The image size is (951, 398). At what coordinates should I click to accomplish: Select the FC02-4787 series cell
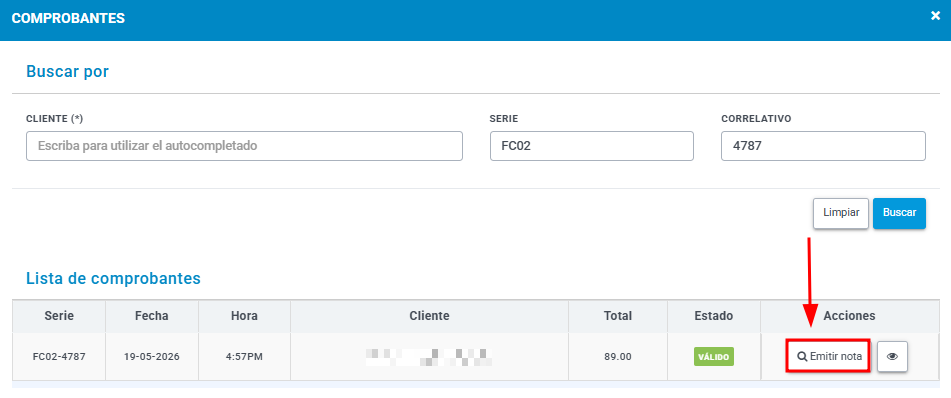[59, 357]
